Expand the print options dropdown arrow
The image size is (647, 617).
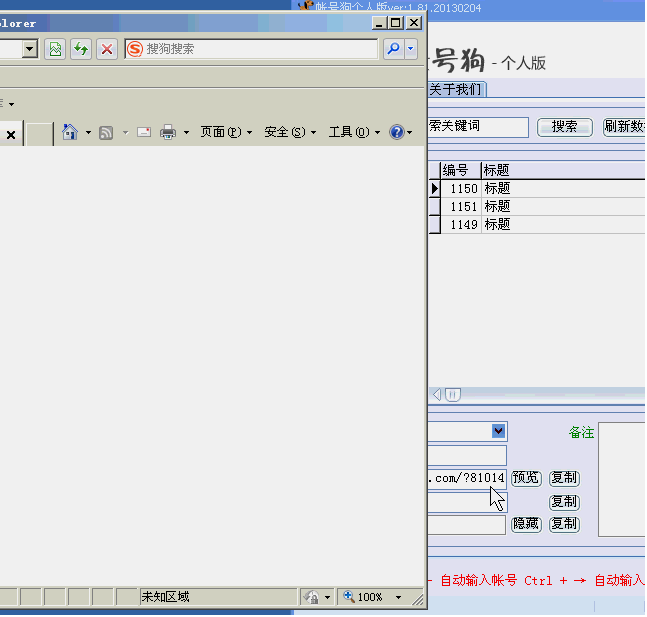coord(187,133)
